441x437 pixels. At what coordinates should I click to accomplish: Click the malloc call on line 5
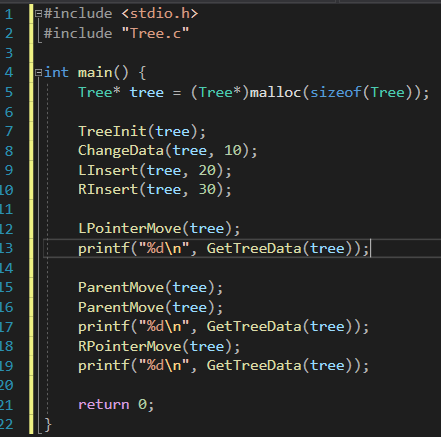[276, 92]
